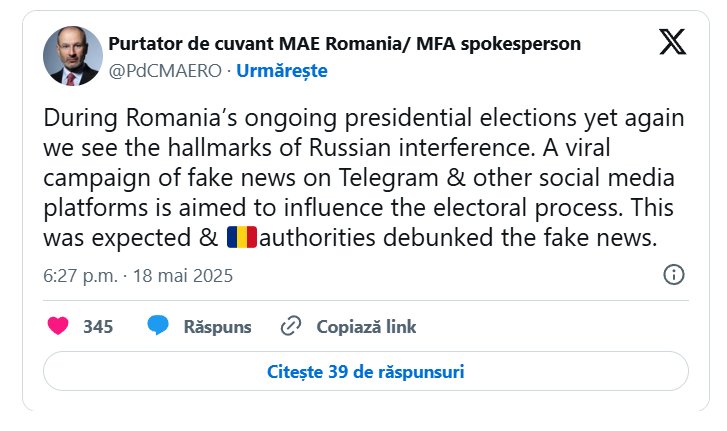Like the tweet with the heart icon

(x=59, y=326)
